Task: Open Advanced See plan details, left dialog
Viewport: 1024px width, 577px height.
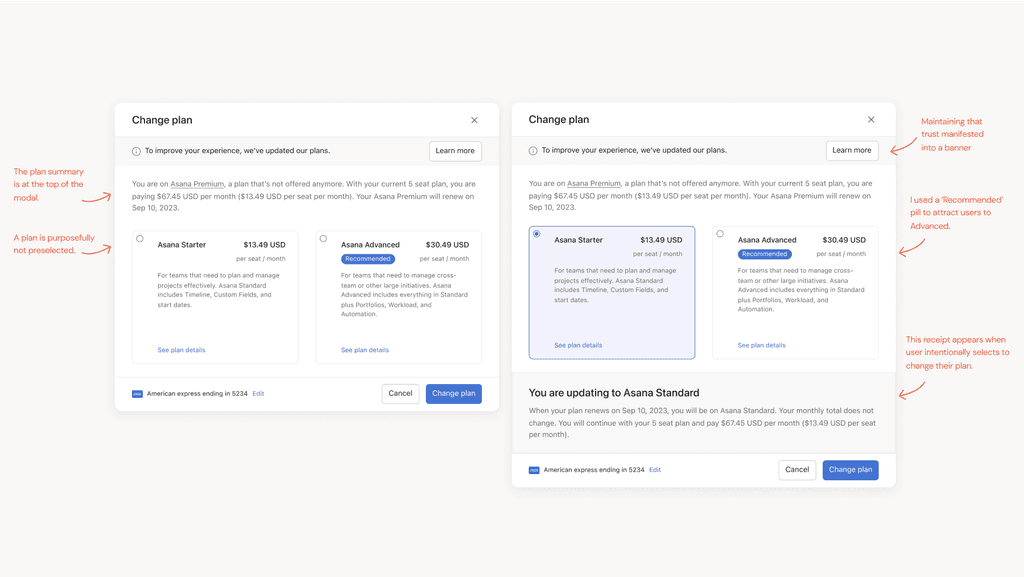Action: [365, 350]
